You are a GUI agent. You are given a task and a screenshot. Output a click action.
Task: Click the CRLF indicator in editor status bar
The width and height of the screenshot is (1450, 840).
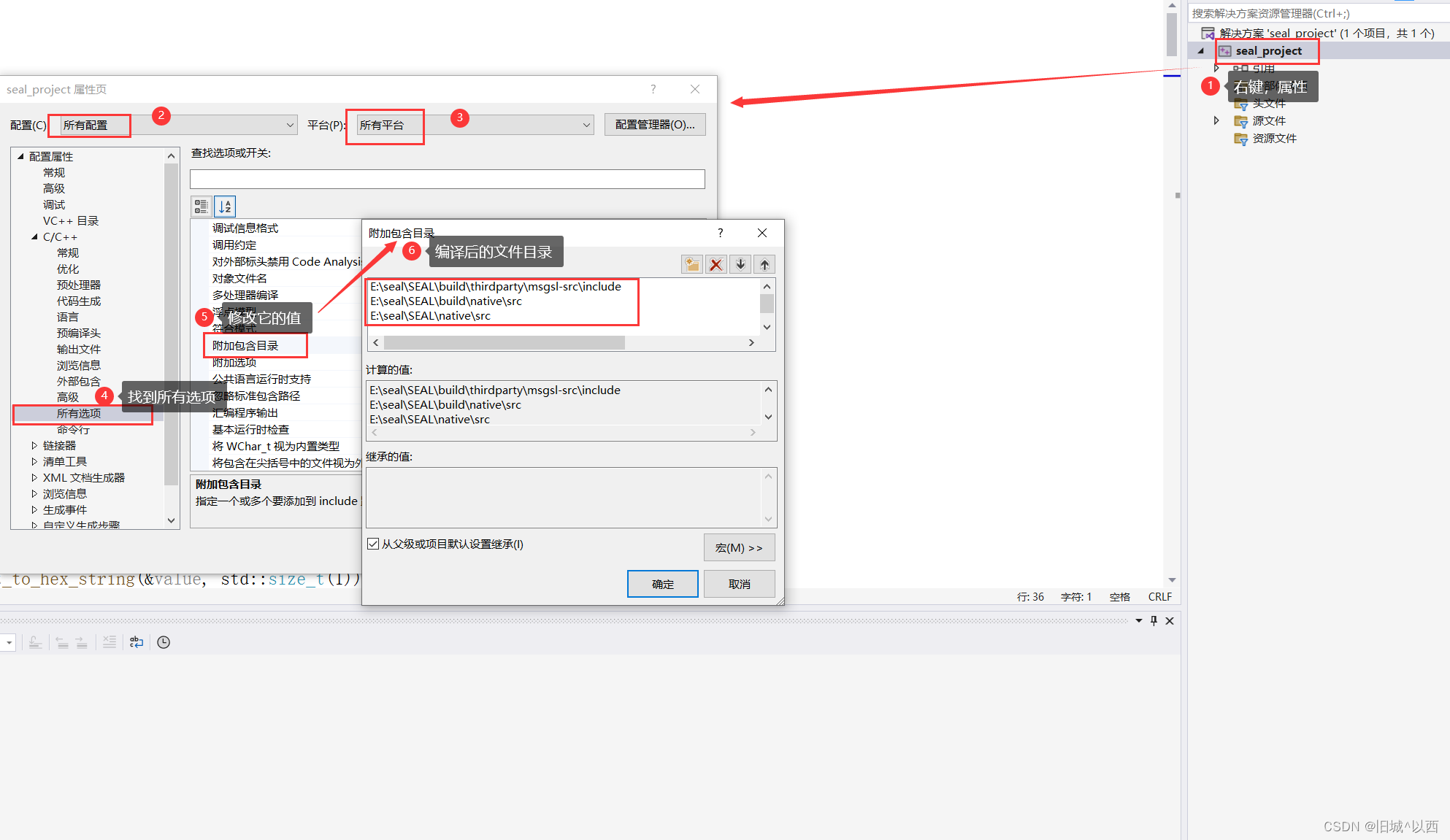1159,596
